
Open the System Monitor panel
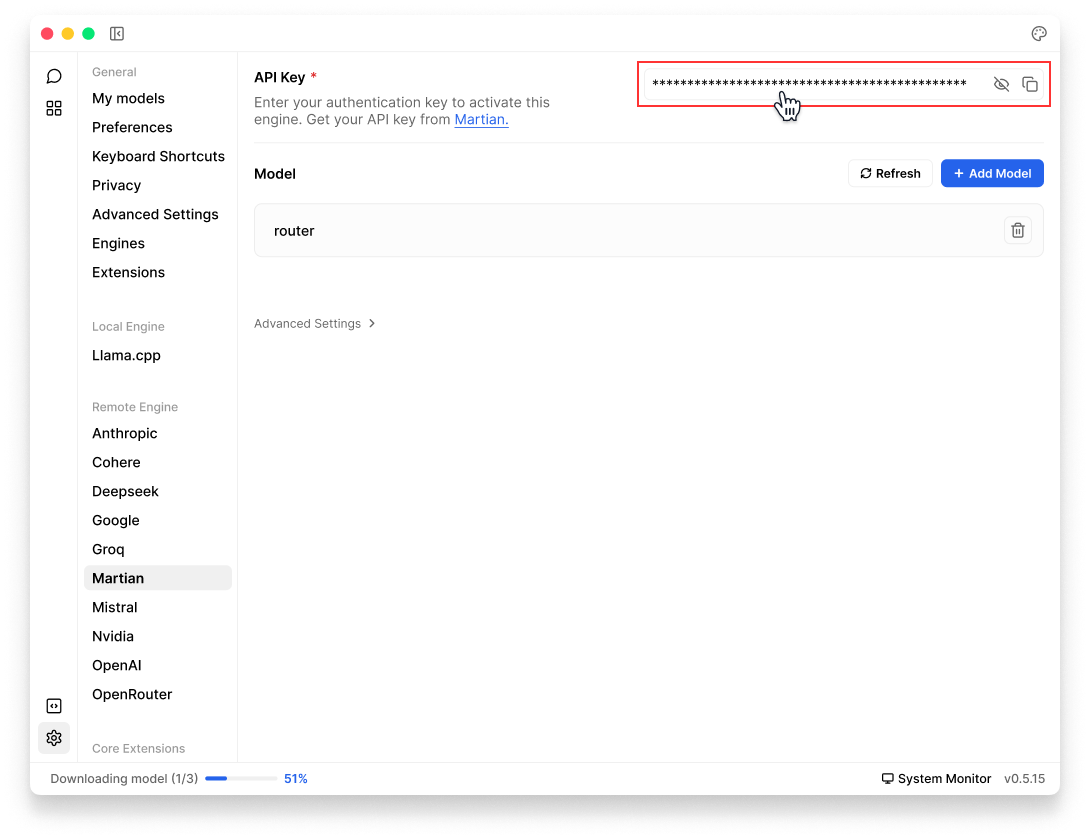click(936, 778)
